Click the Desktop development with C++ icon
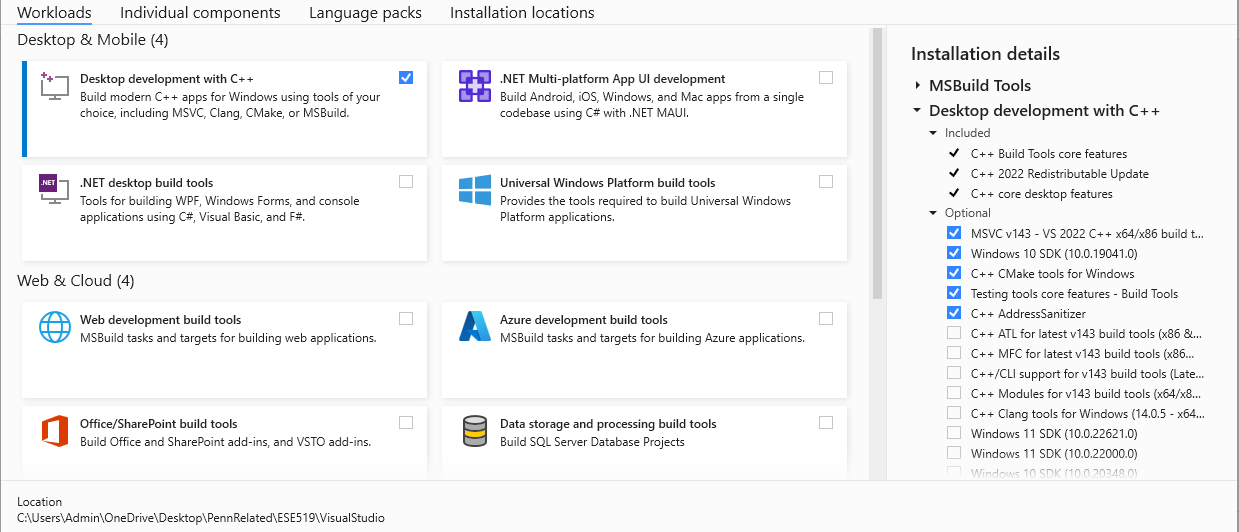 [x=53, y=86]
